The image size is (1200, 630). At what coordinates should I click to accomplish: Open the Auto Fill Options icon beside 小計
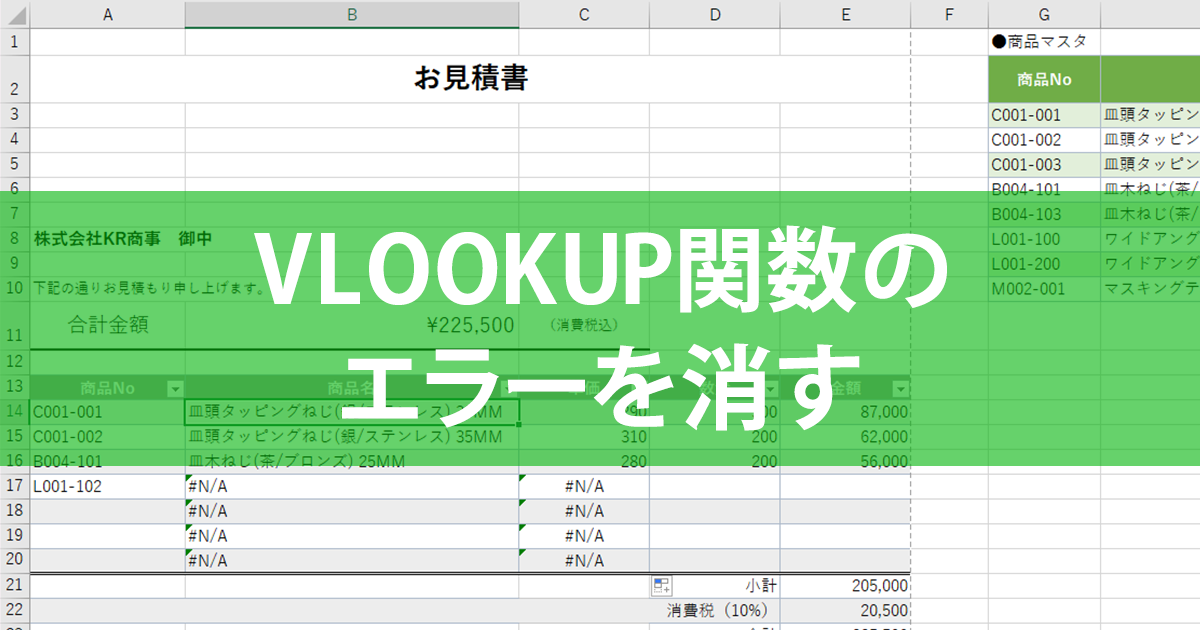661,586
